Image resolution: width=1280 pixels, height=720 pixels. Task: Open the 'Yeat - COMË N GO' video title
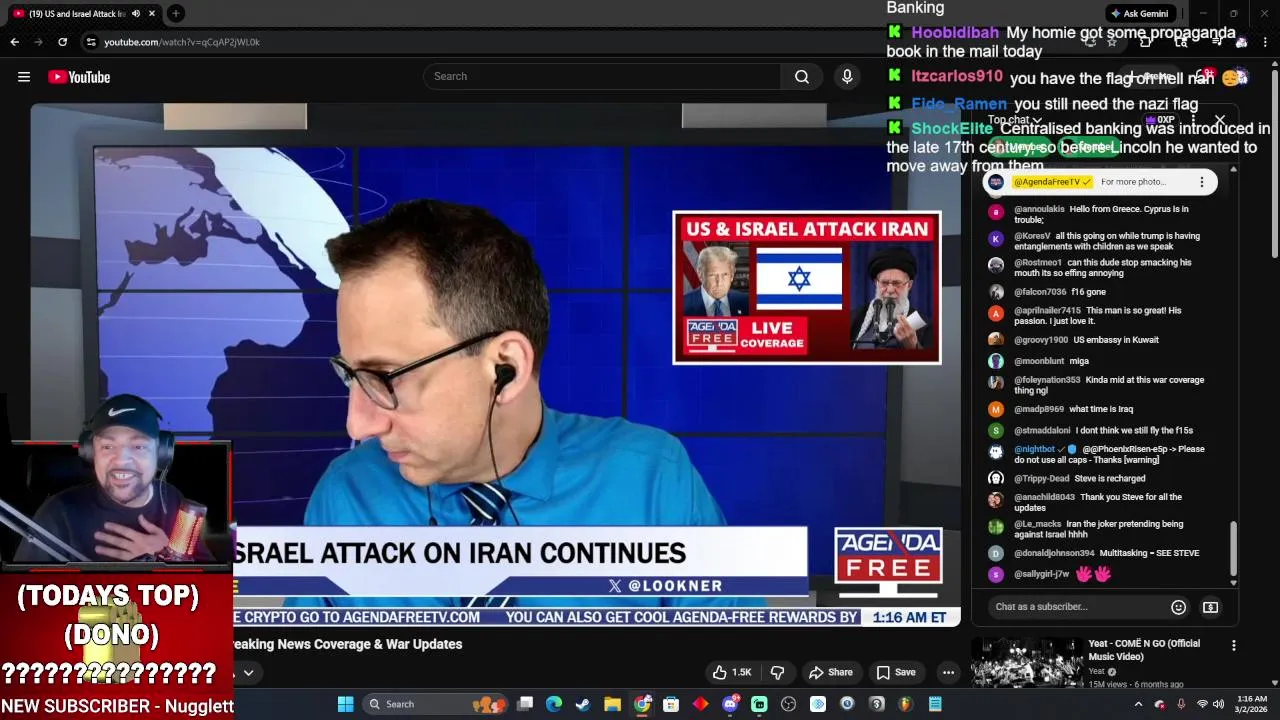click(1144, 649)
